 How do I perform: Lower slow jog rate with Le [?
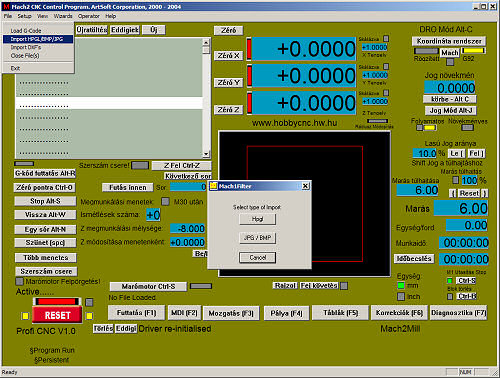[457, 153]
